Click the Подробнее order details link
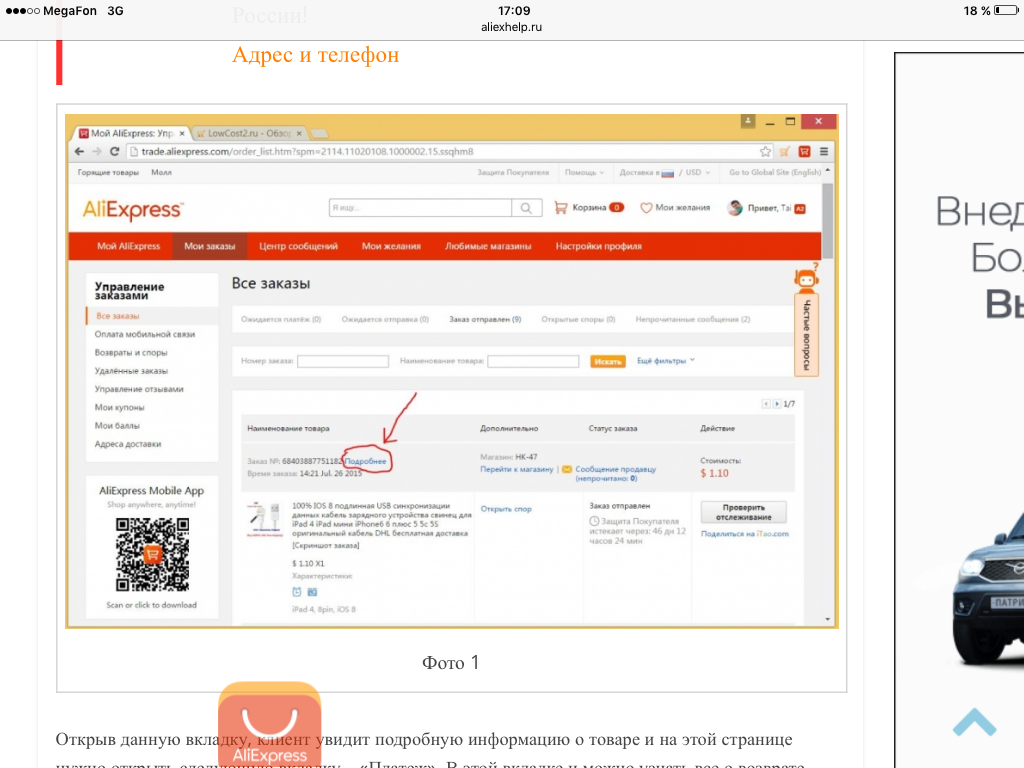This screenshot has width=1024, height=768. [366, 461]
